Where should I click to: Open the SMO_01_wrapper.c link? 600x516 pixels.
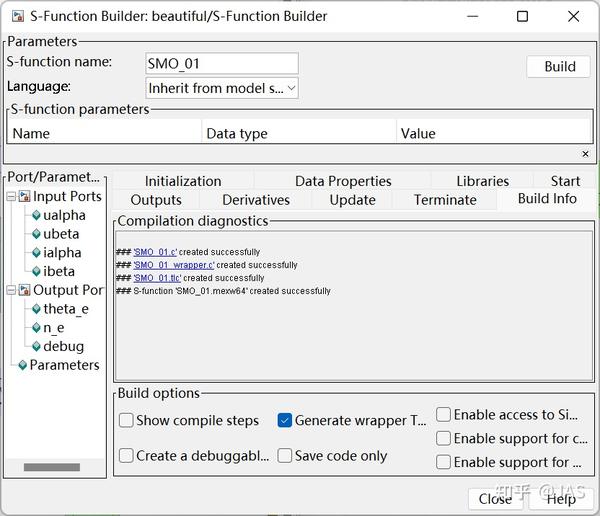[173, 265]
